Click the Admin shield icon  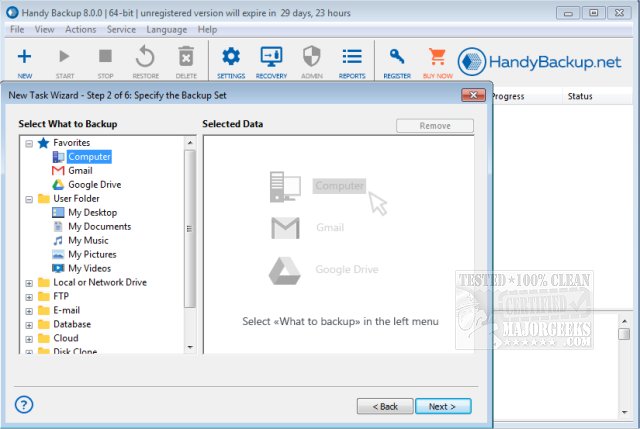[x=311, y=57]
